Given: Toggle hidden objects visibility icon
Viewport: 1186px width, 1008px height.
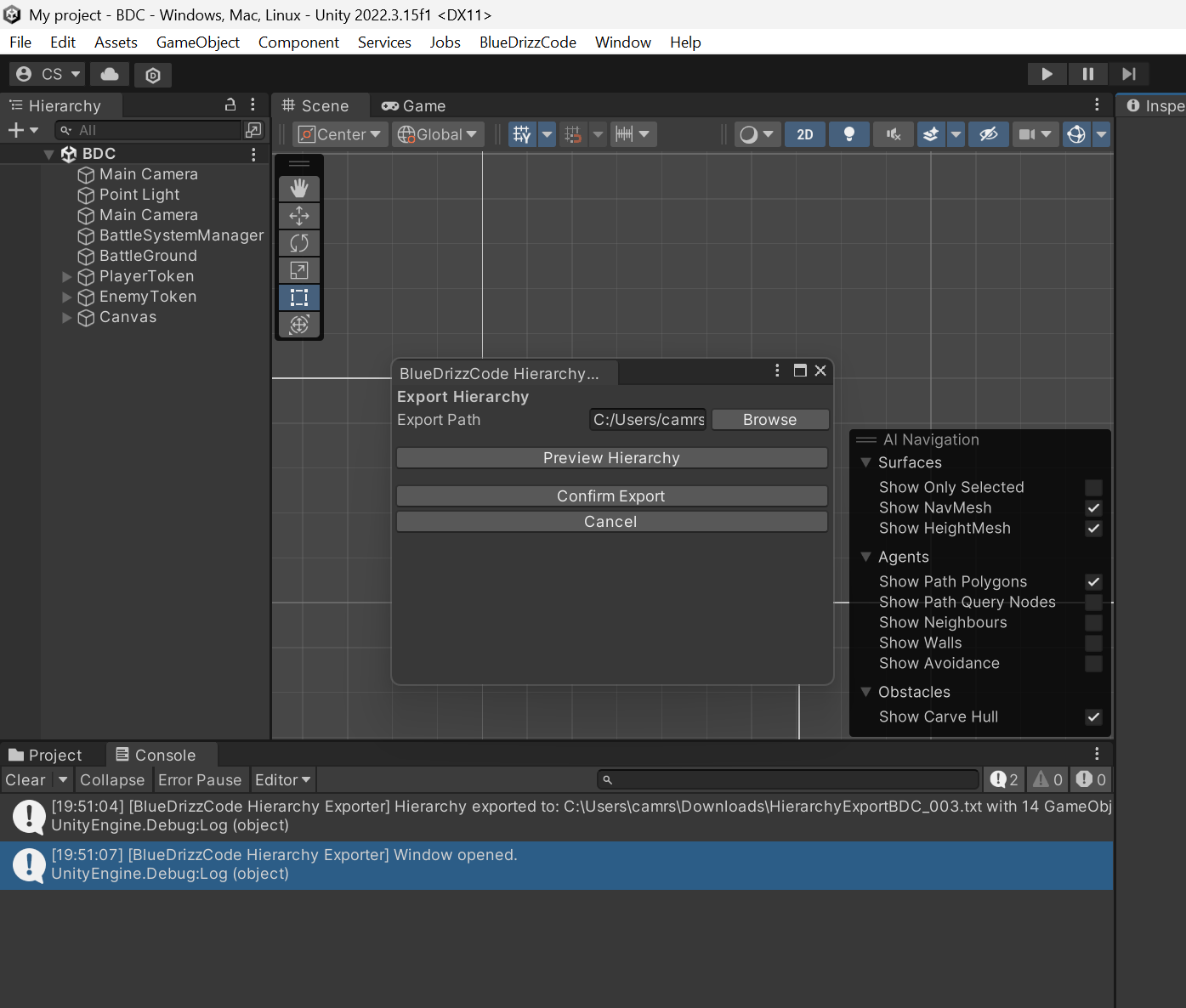Looking at the screenshot, I should [x=988, y=134].
